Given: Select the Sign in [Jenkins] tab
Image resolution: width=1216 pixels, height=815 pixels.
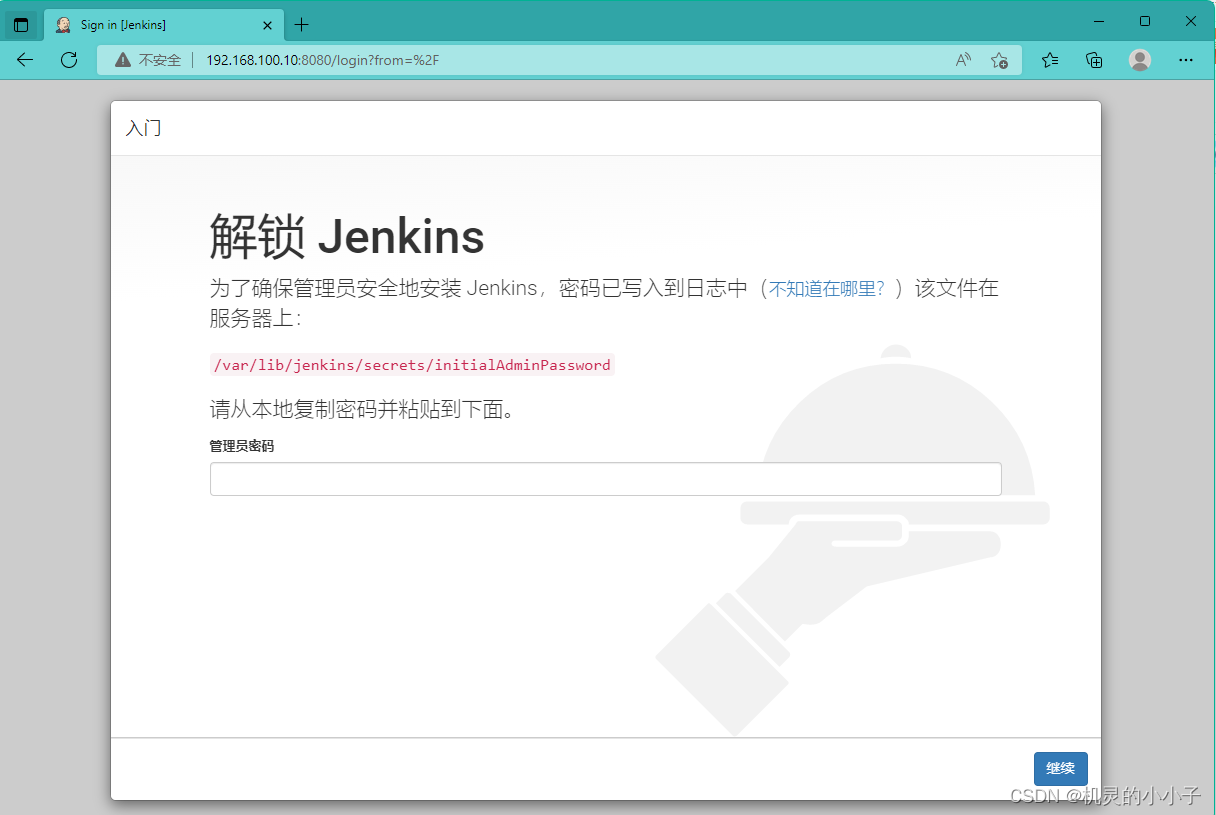Looking at the screenshot, I should 165,24.
